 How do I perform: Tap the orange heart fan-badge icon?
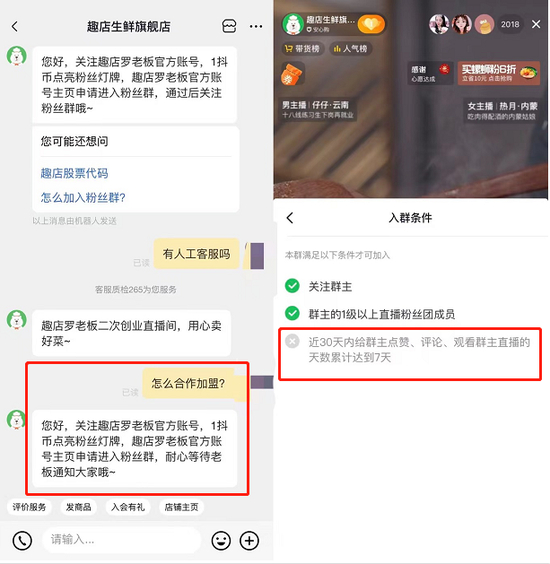click(371, 24)
